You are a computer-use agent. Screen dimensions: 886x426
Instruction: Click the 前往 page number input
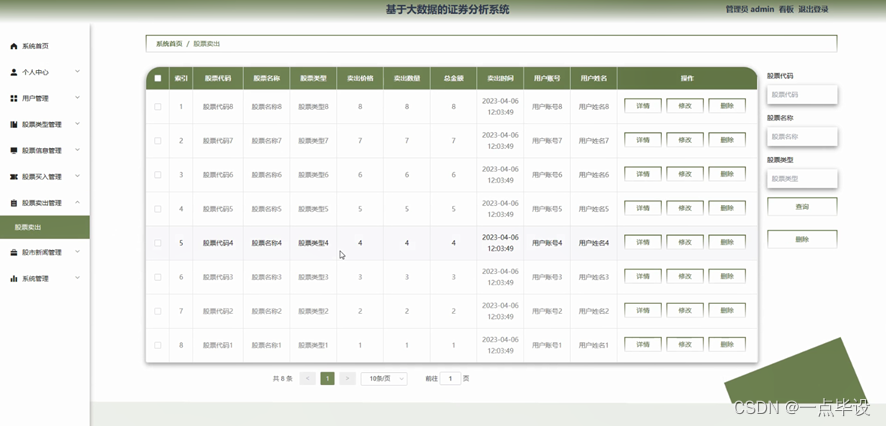(450, 379)
